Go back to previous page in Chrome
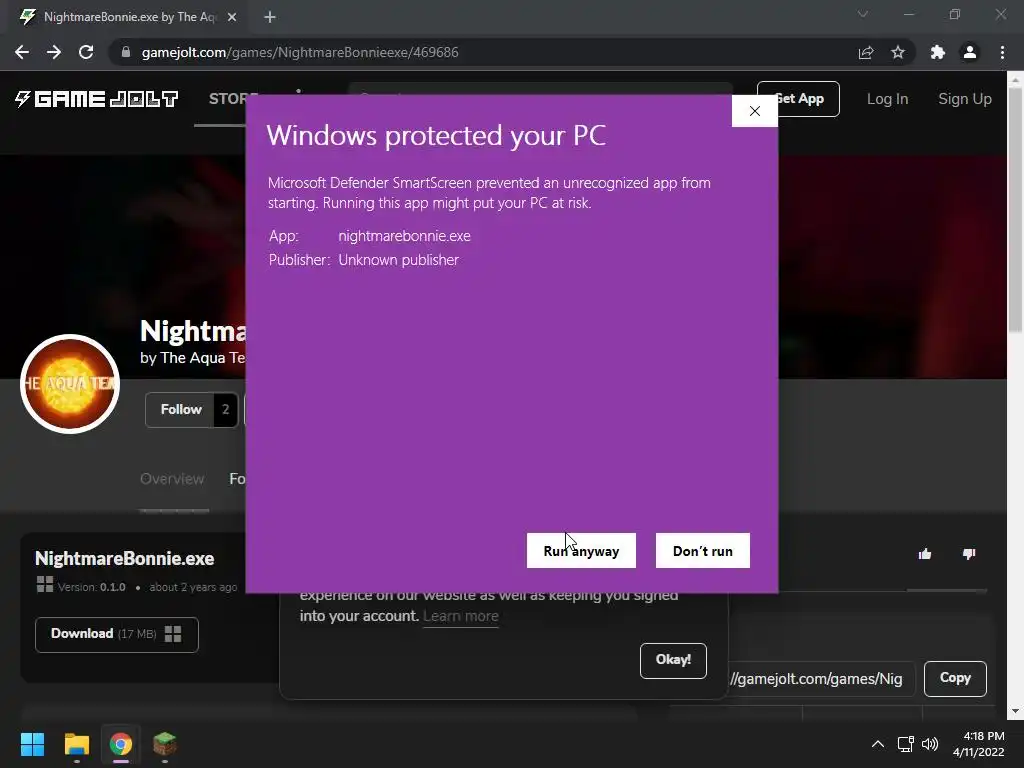The height and width of the screenshot is (768, 1024). [22, 52]
